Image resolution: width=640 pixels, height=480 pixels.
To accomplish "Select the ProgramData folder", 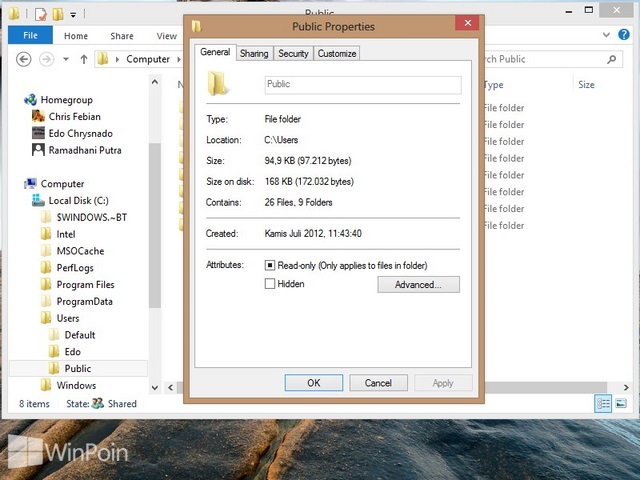I will 84,301.
